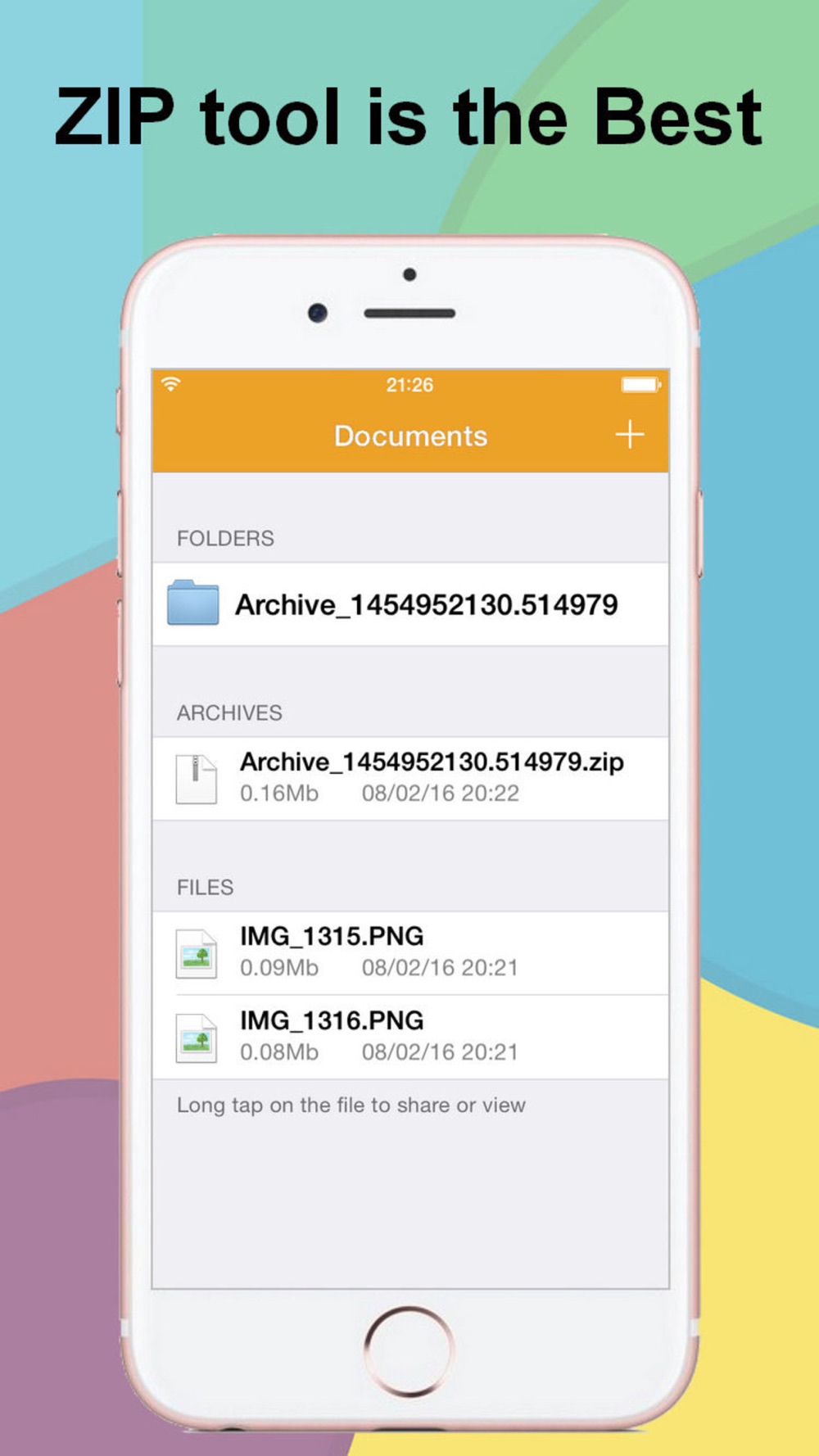Tap the Documents title
Viewport: 819px width, 1456px height.
(410, 436)
